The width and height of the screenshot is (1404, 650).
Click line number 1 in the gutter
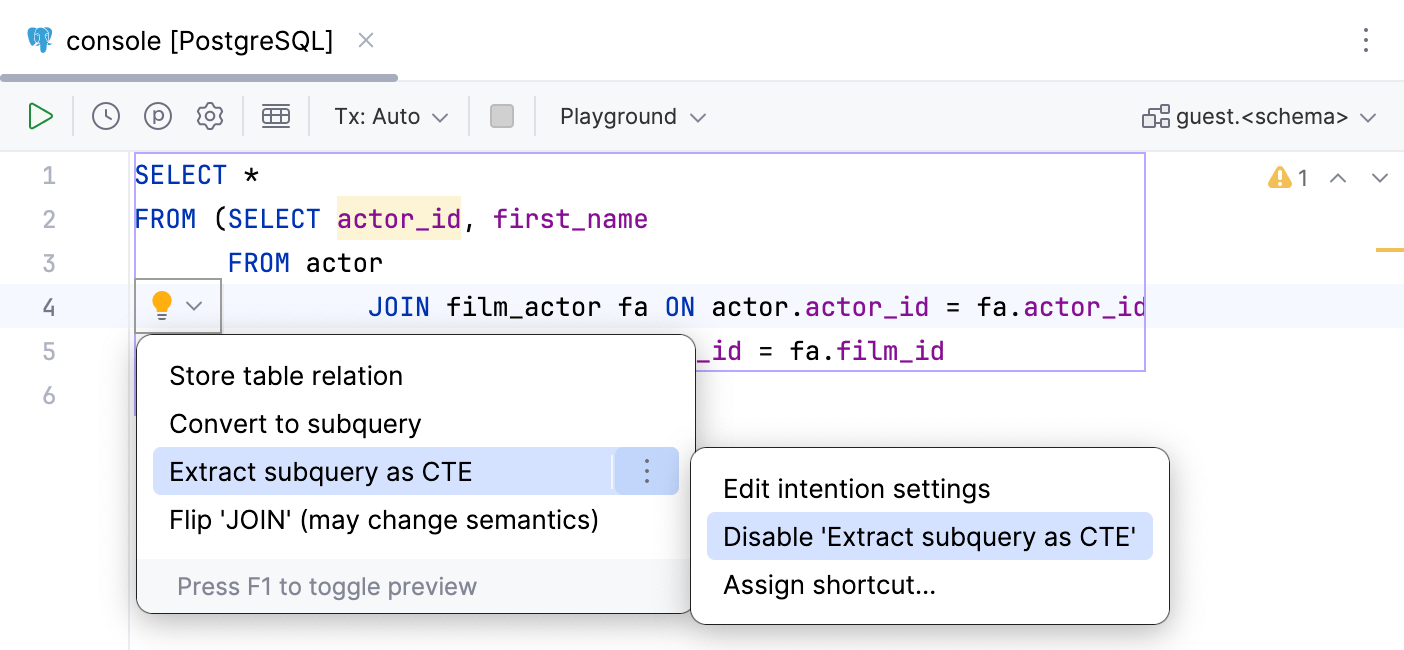[x=49, y=176]
